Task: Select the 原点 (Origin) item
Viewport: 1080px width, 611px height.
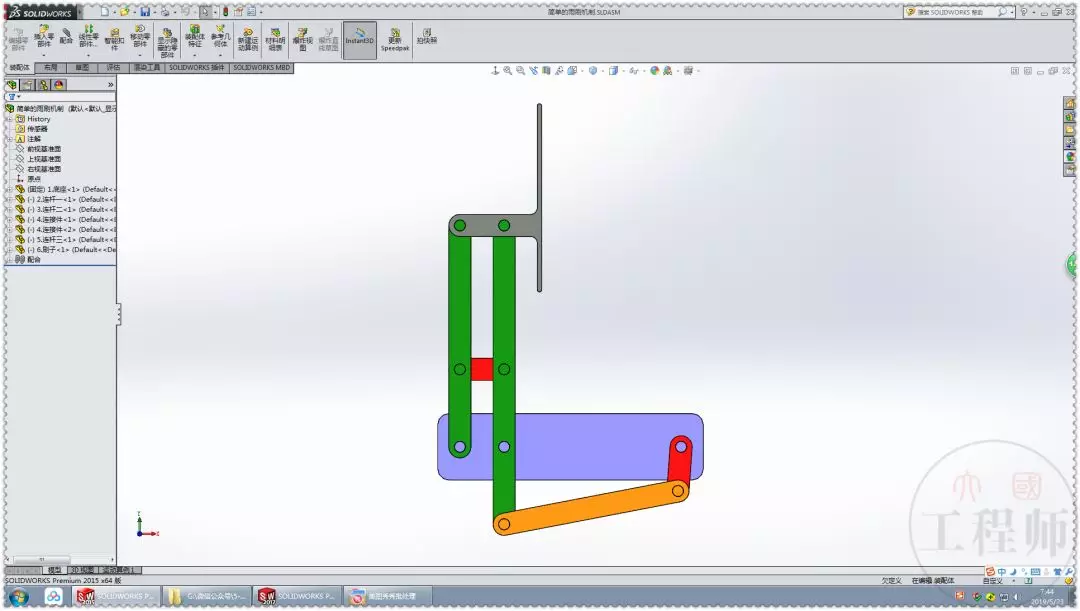Action: tap(34, 179)
